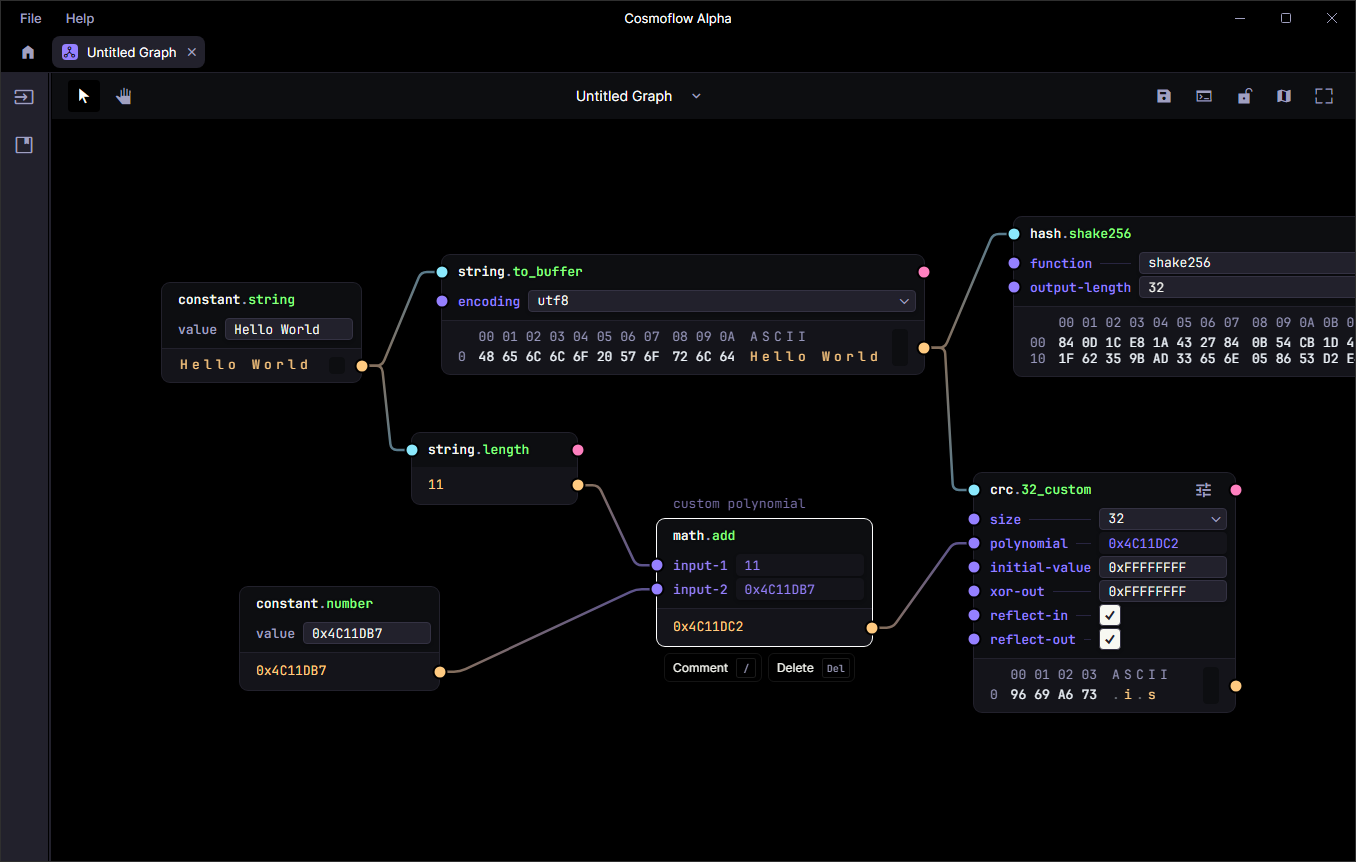Open the terminal console icon
The image size is (1356, 862).
pyautogui.click(x=1204, y=96)
